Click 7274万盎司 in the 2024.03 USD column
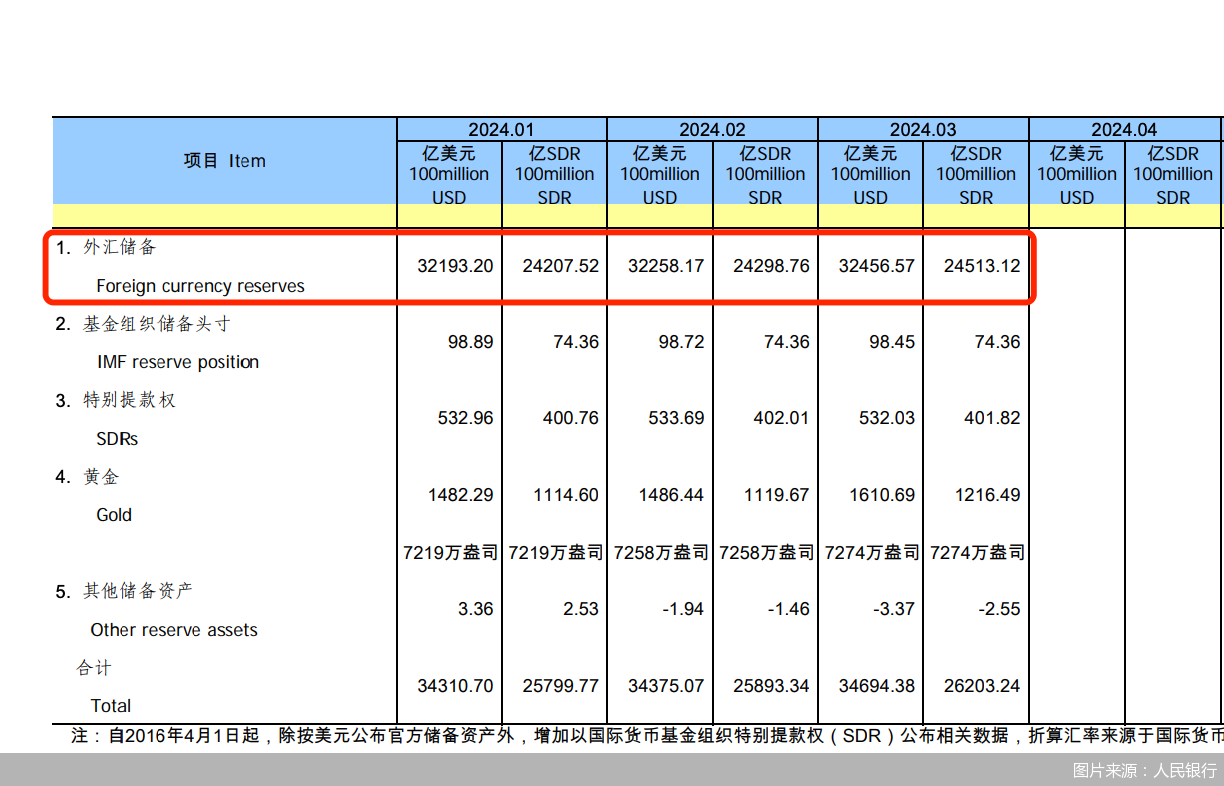The image size is (1224, 786). (x=872, y=552)
